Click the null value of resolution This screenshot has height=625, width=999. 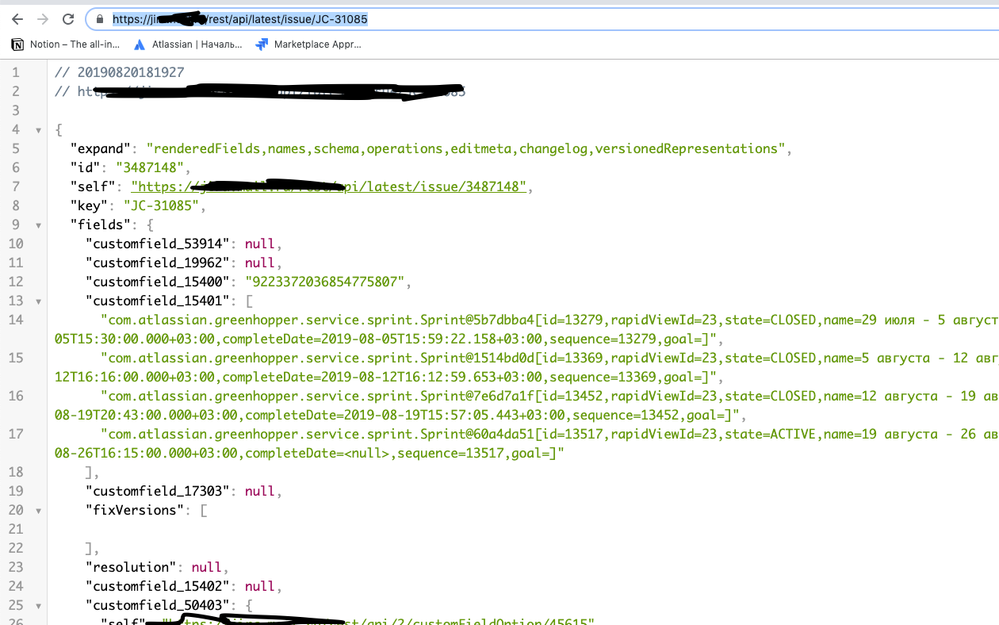click(x=206, y=568)
